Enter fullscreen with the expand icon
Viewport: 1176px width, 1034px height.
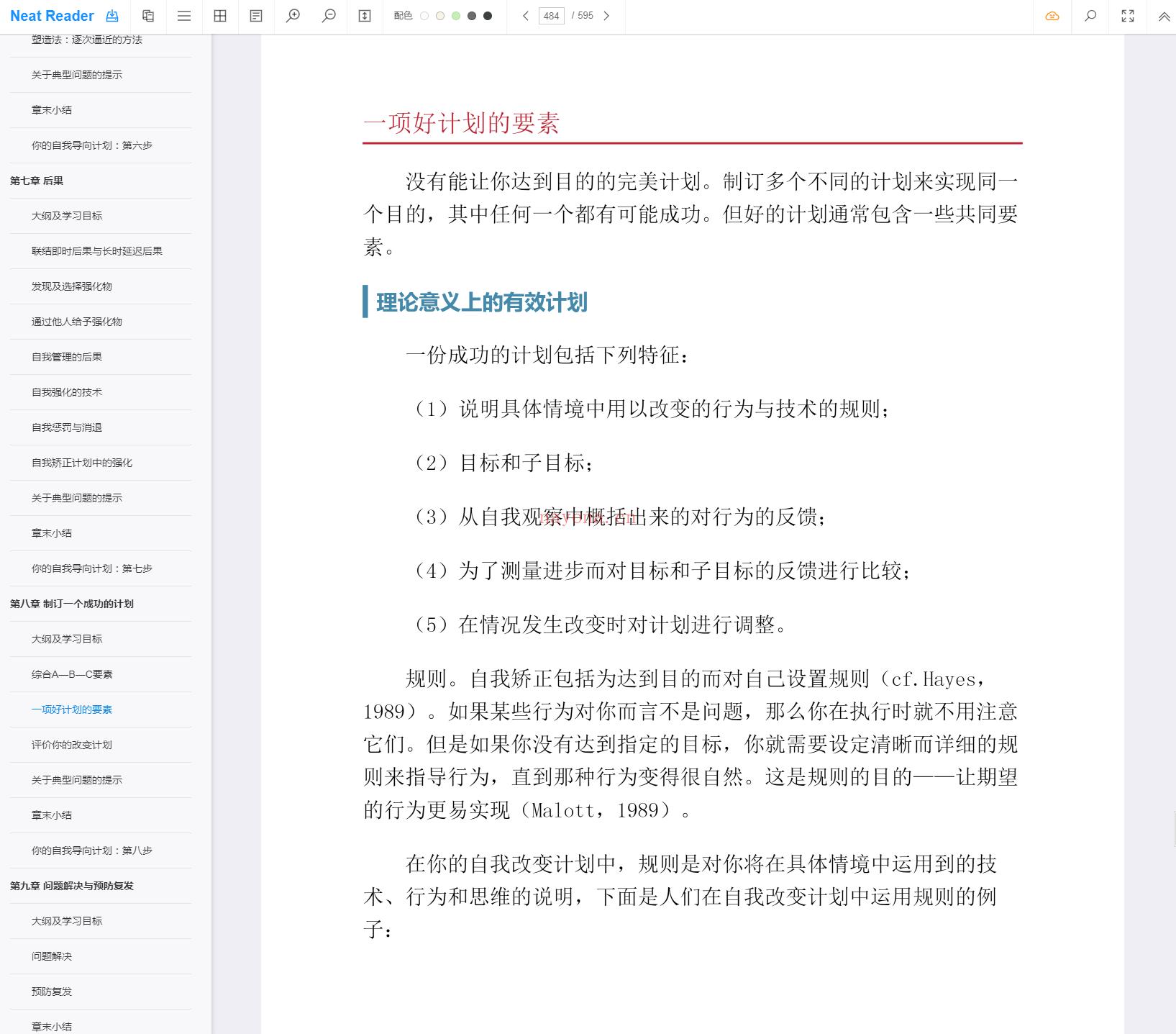pyautogui.click(x=1128, y=16)
